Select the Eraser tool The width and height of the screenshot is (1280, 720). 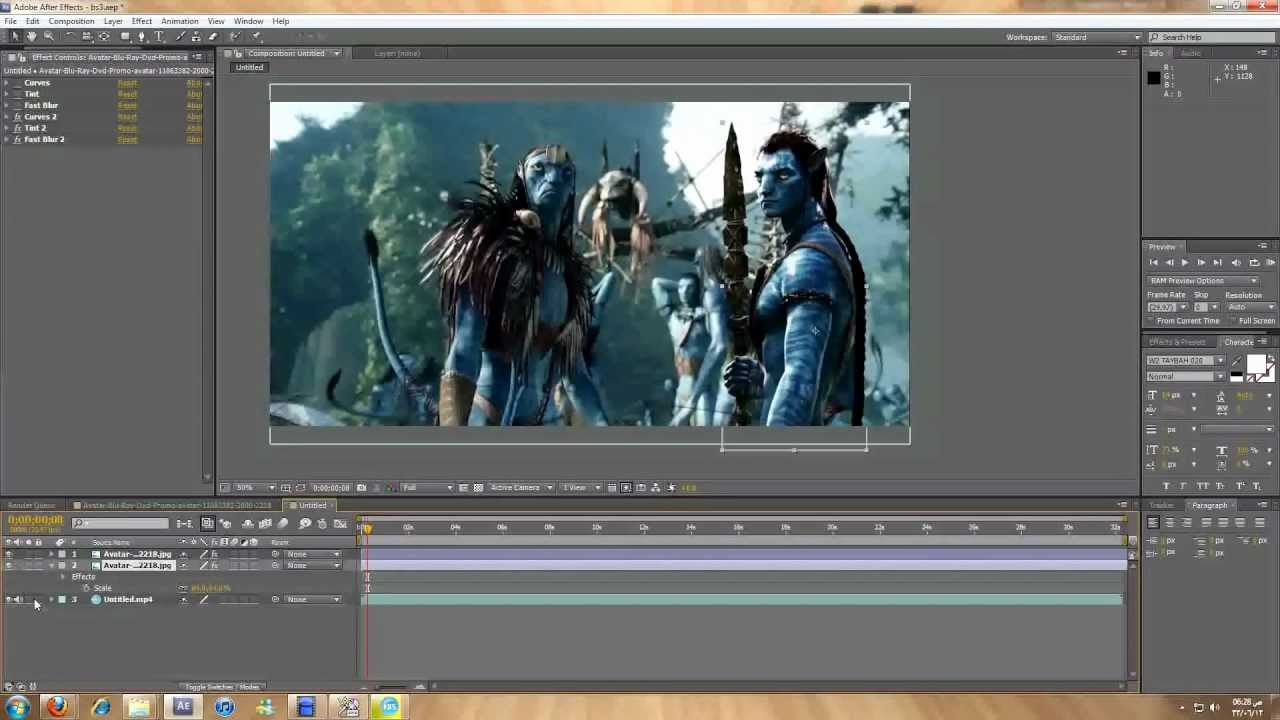(212, 37)
